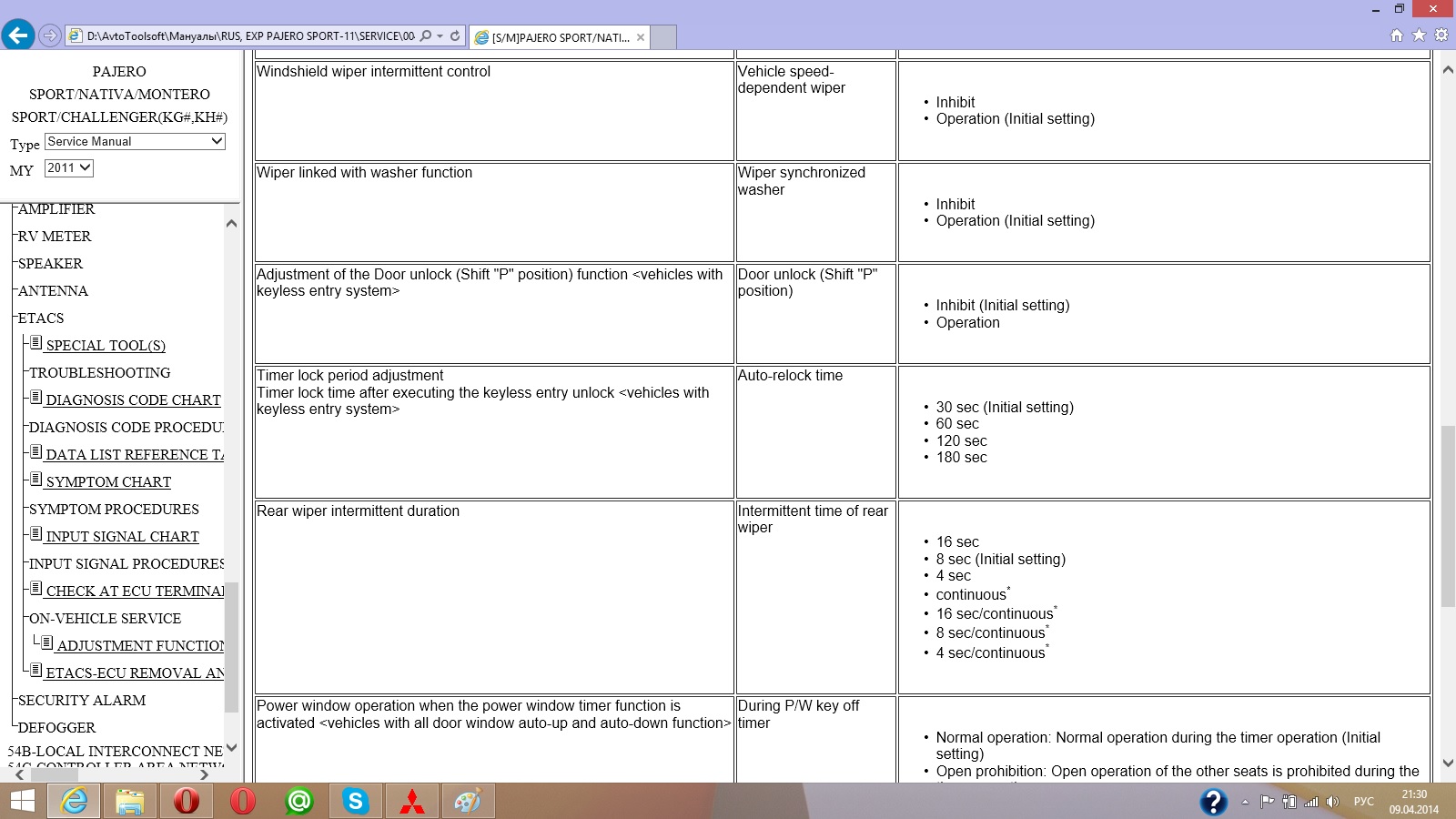The width and height of the screenshot is (1456, 819).
Task: Click the main page vertical scrollbar thumb
Action: [x=1448, y=516]
